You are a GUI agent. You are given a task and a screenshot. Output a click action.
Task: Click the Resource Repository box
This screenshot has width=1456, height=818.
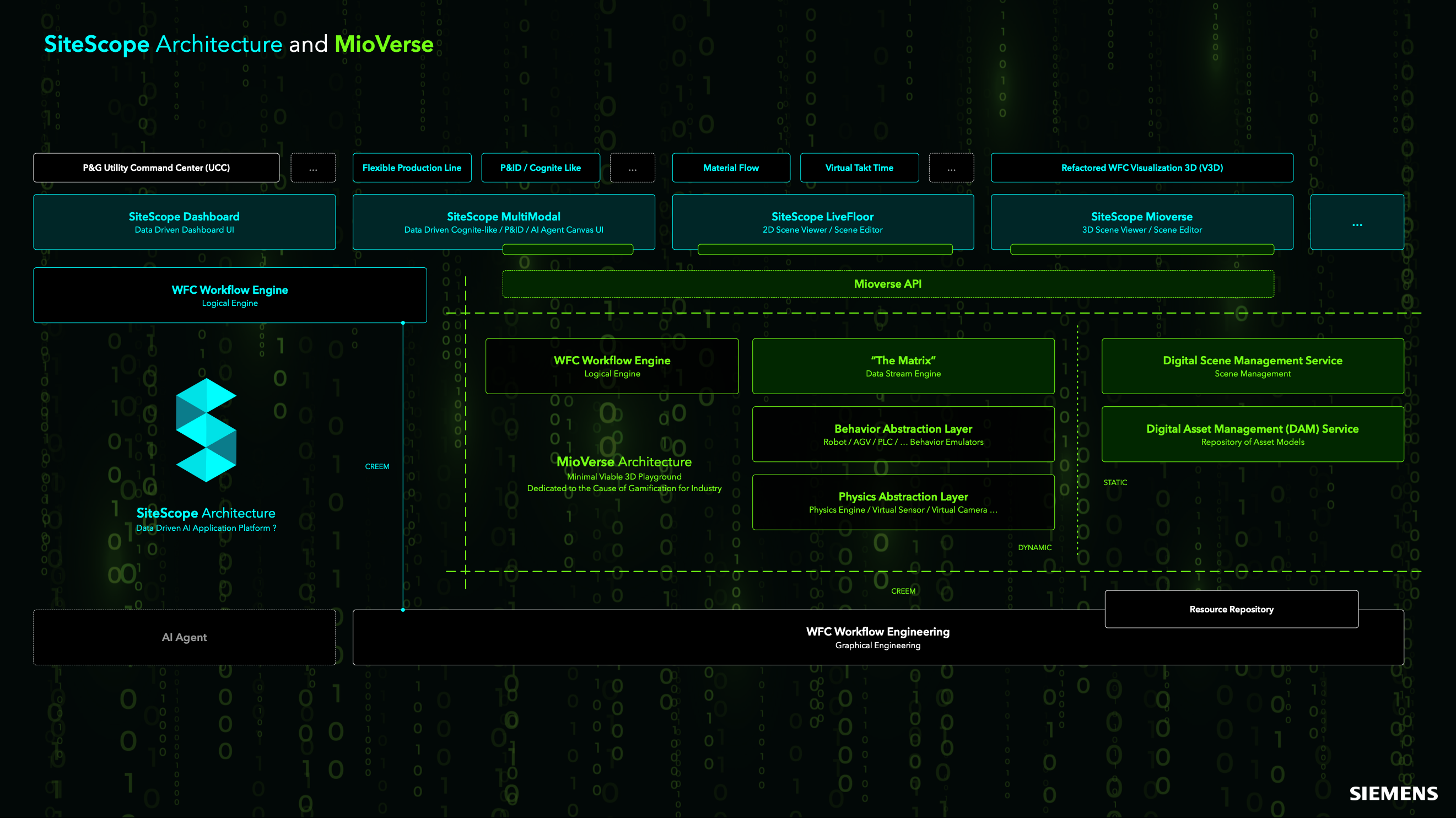1231,609
